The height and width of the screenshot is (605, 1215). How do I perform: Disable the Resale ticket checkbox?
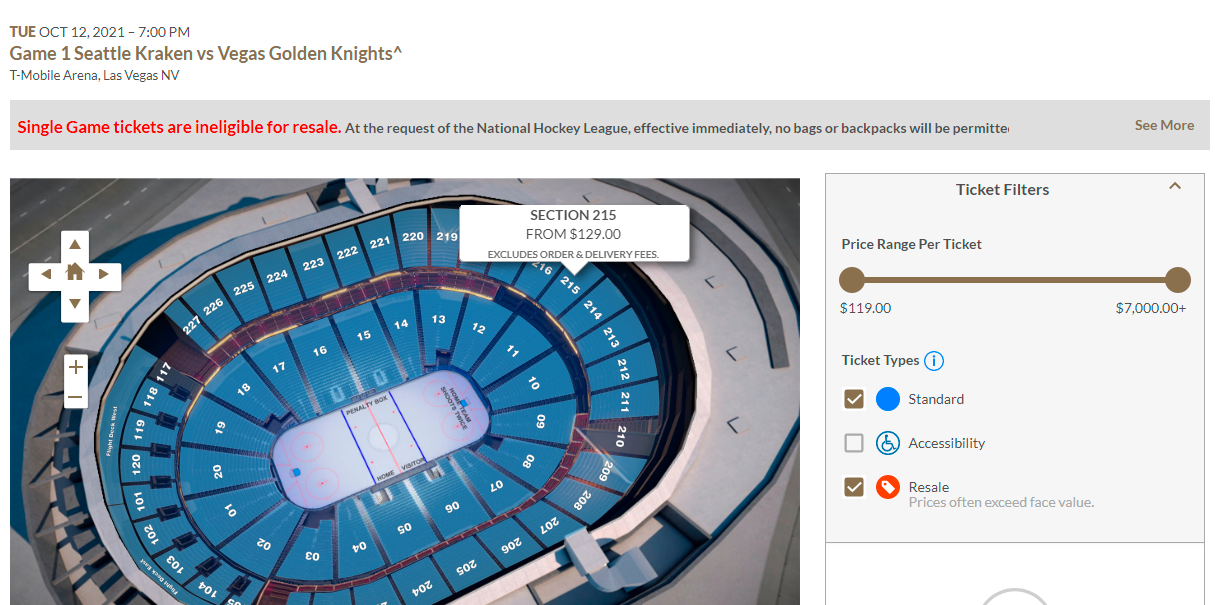coord(854,487)
